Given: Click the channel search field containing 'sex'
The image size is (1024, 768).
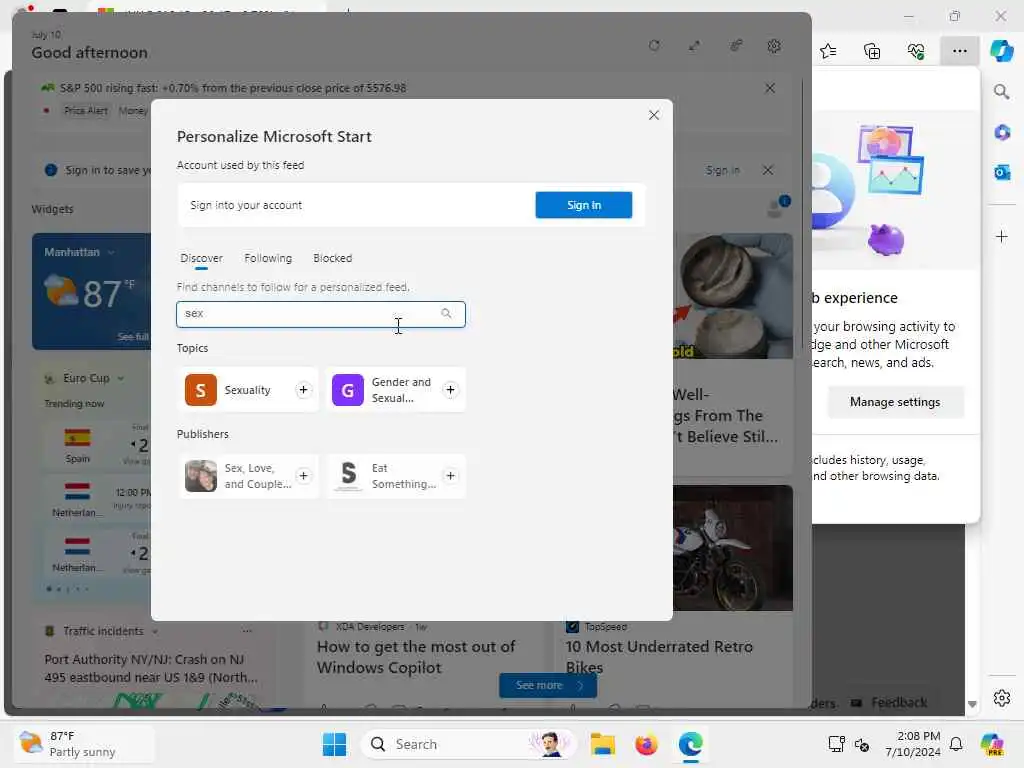Looking at the screenshot, I should pos(321,314).
